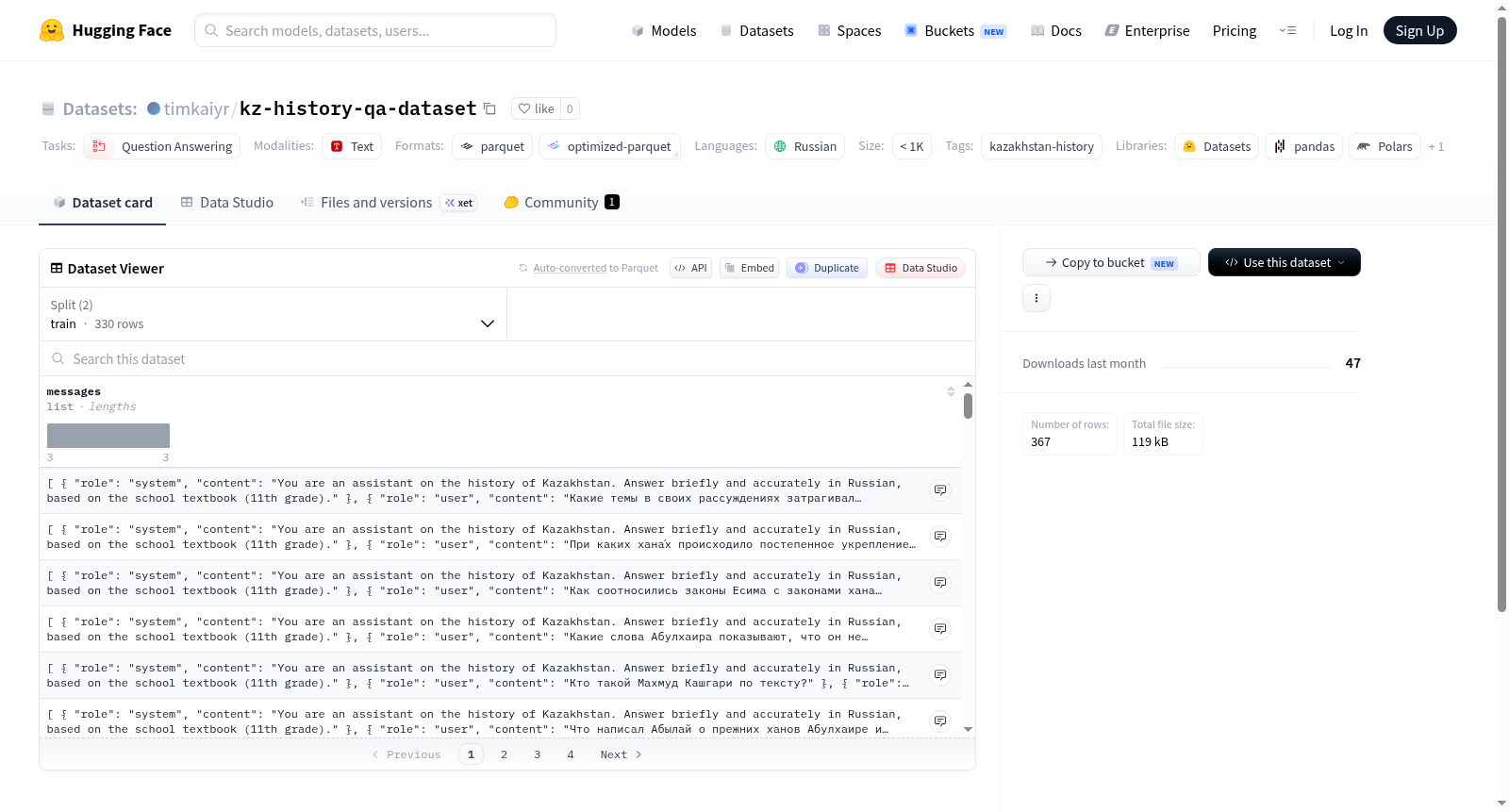The width and height of the screenshot is (1509, 812).
Task: Click the Duplicate button
Action: pos(827,268)
